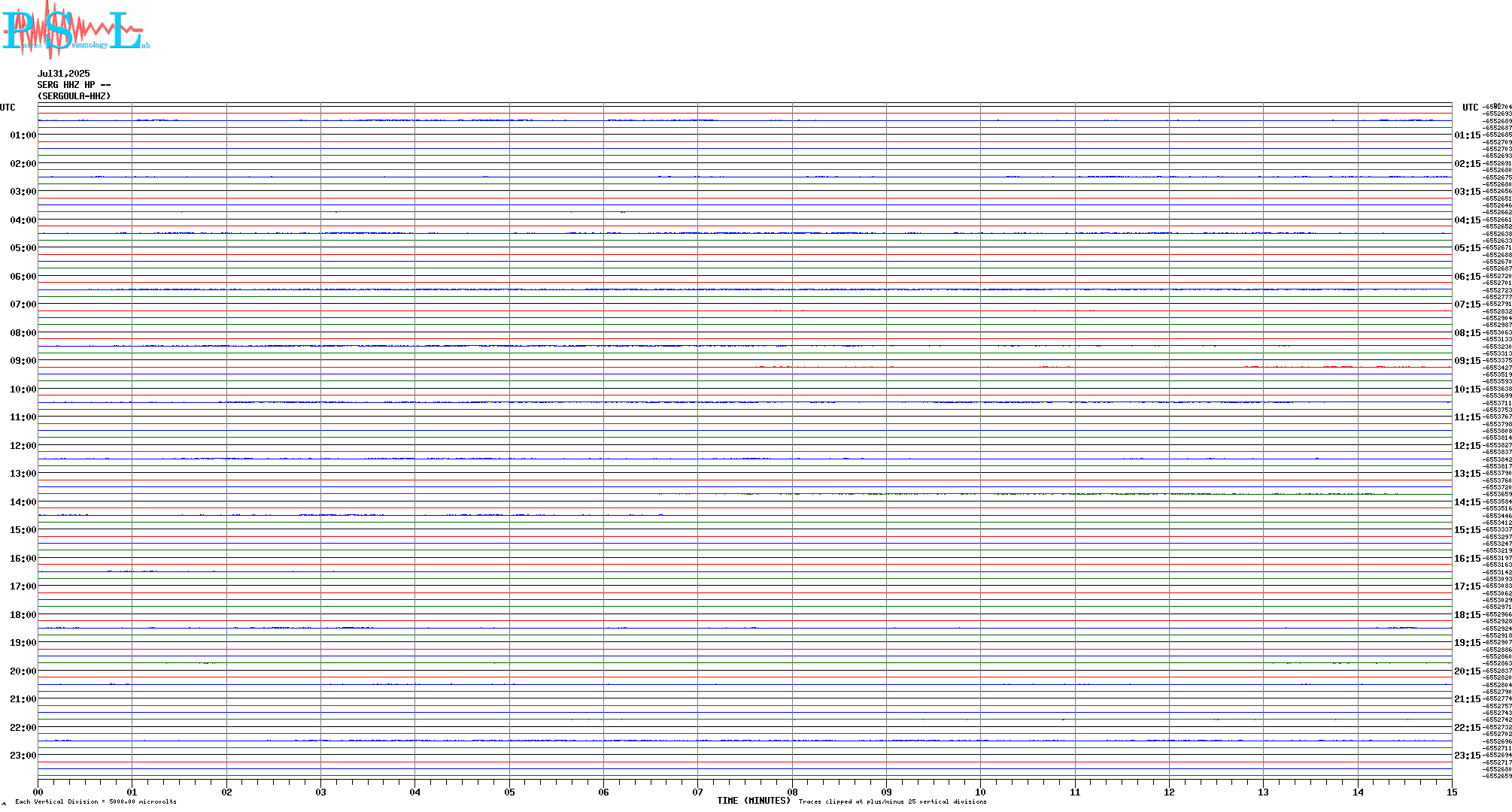Click the 06:00 hour label
Image resolution: width=1512 pixels, height=812 pixels.
pyautogui.click(x=23, y=277)
